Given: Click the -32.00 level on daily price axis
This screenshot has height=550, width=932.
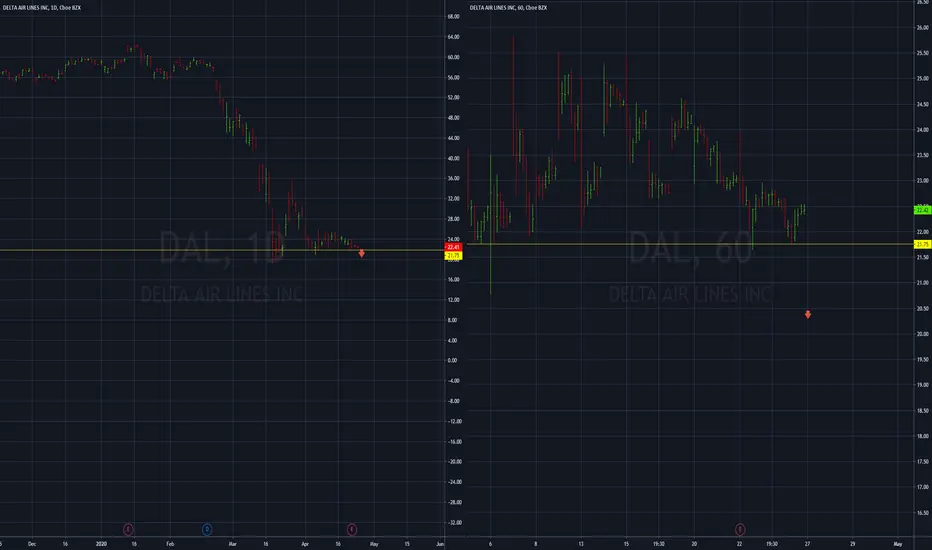Looking at the screenshot, I should [454, 523].
